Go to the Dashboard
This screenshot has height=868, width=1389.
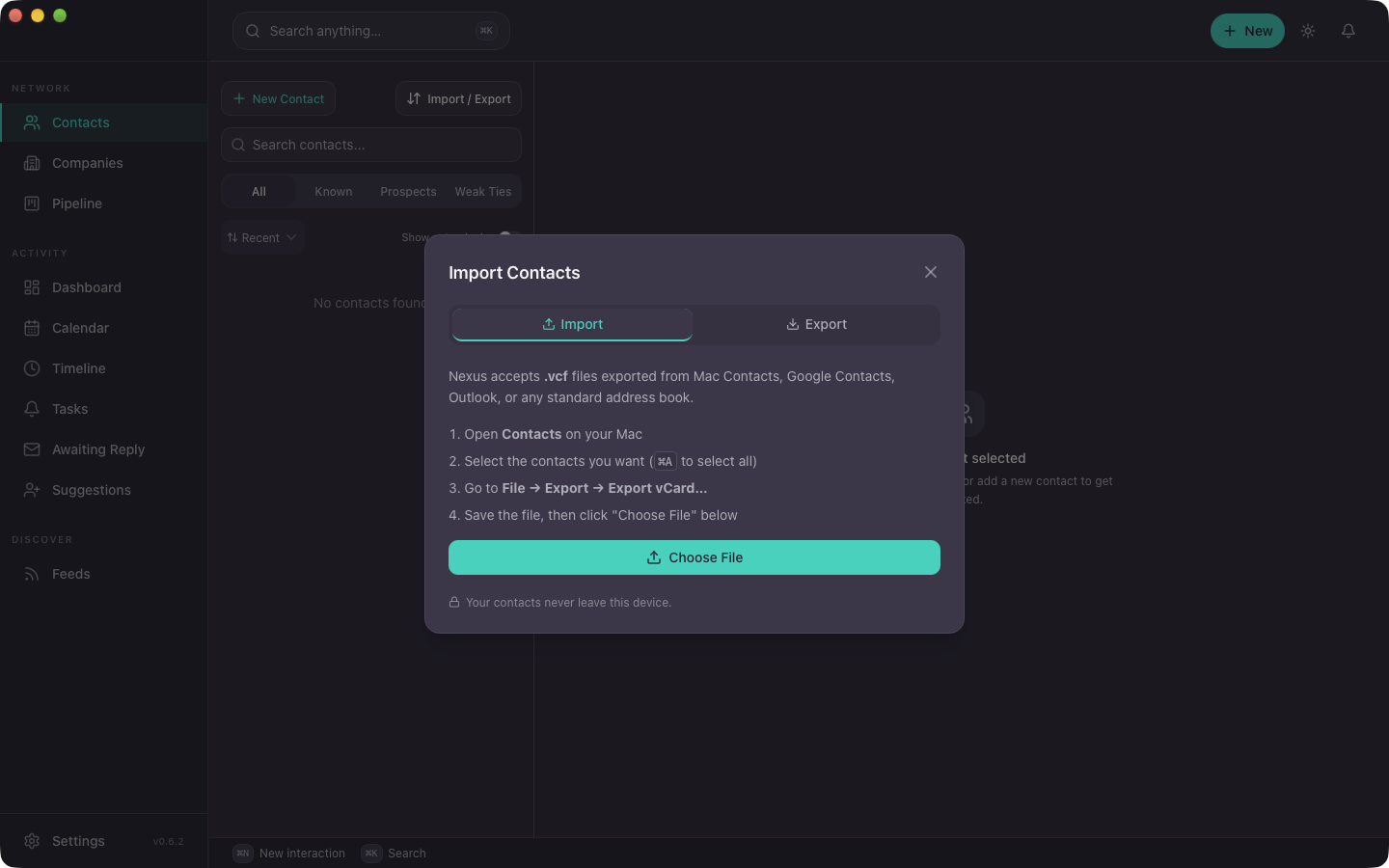(x=104, y=287)
